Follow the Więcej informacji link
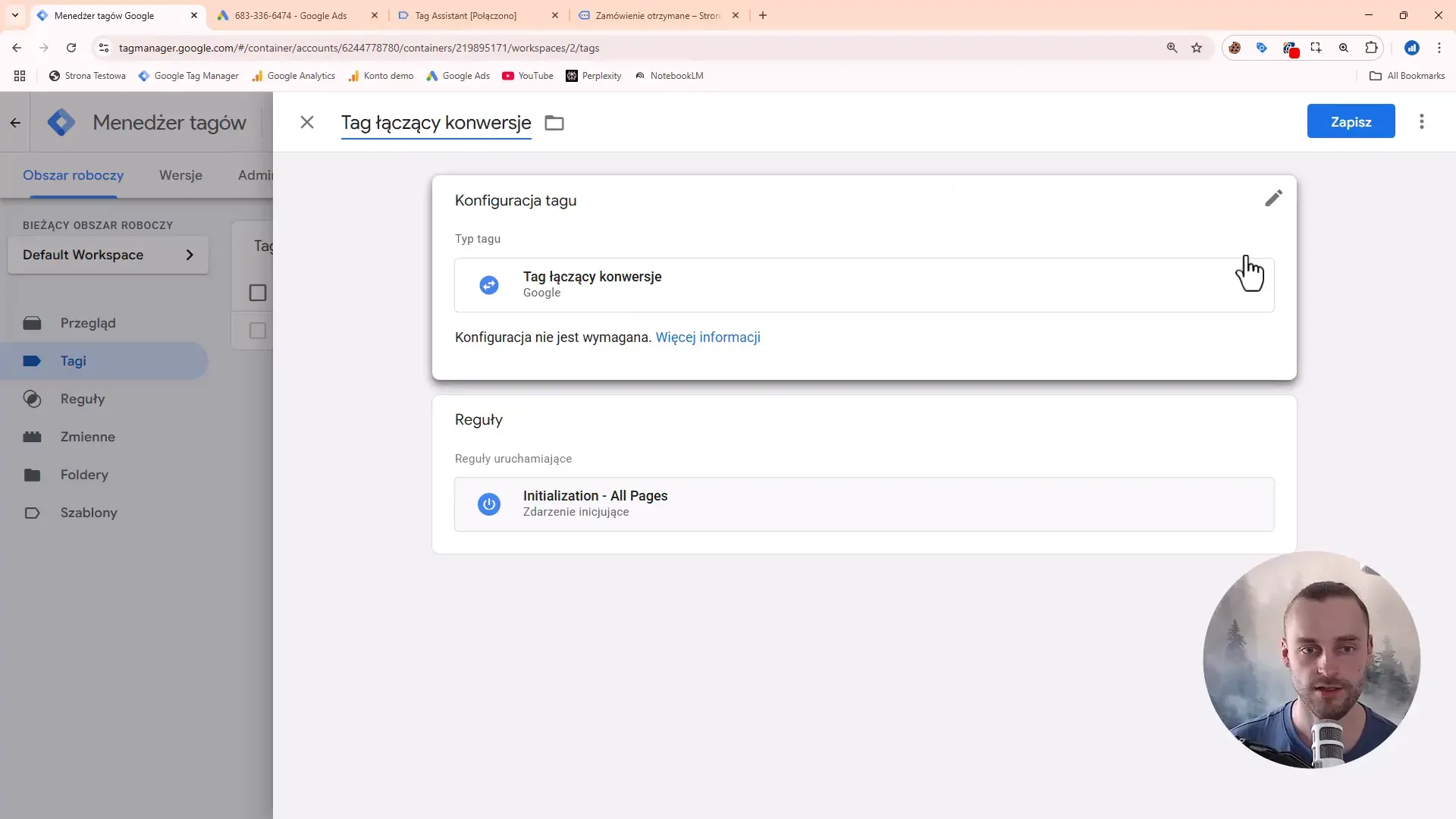The height and width of the screenshot is (819, 1456). (x=708, y=337)
